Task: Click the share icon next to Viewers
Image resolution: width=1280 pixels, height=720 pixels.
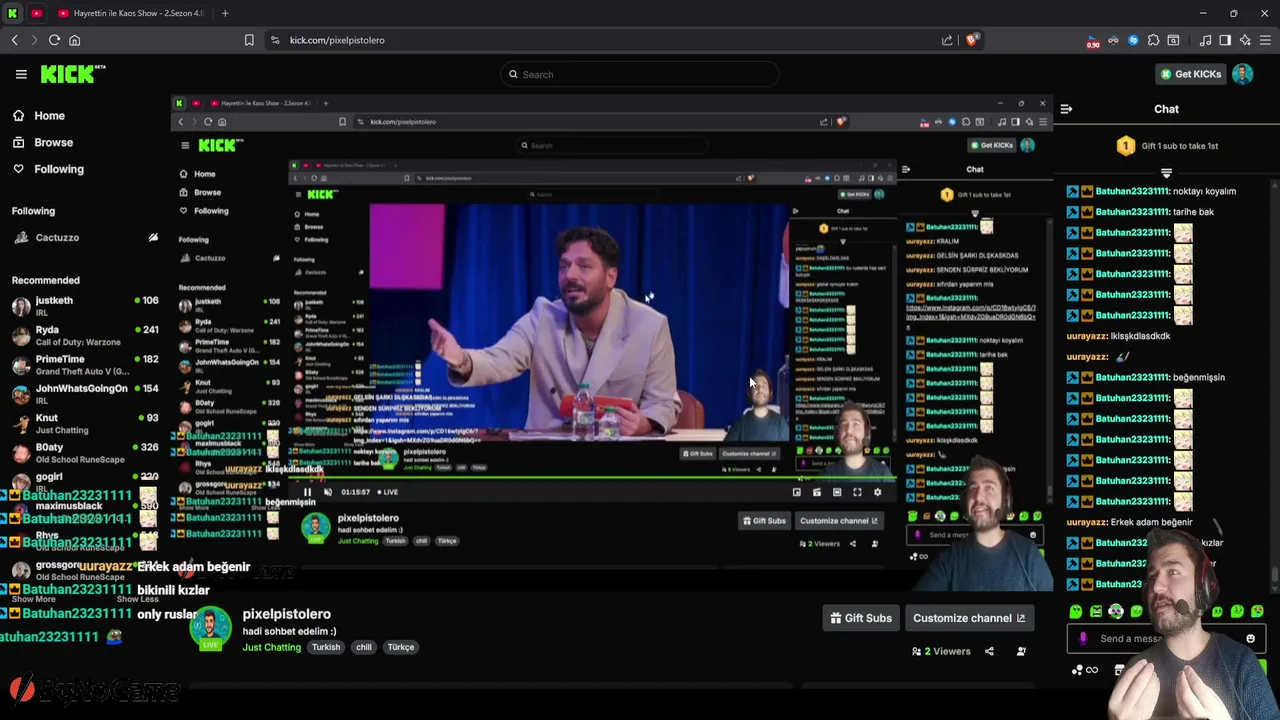Action: point(989,651)
